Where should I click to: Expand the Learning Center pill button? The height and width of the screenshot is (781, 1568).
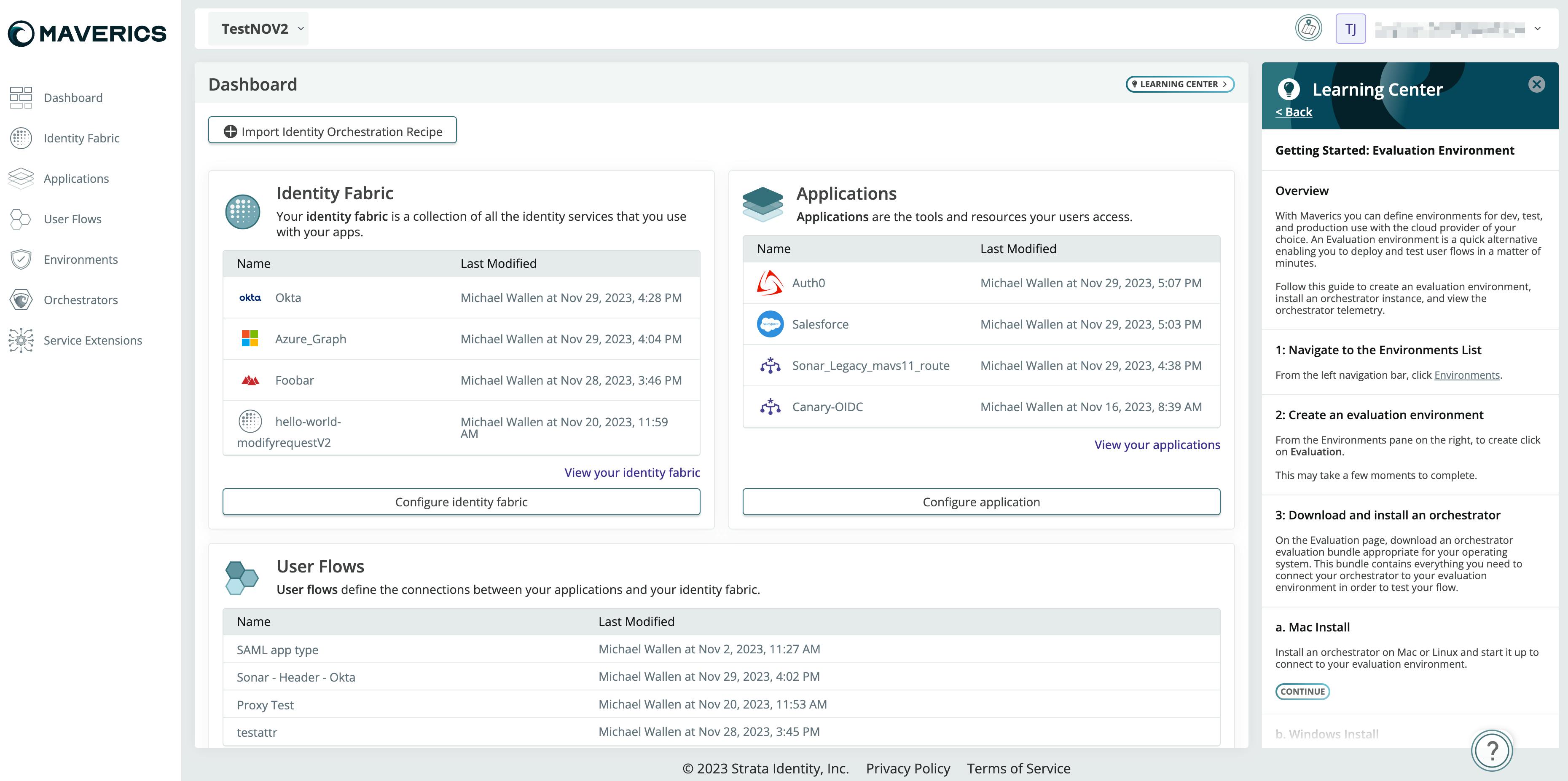click(x=1179, y=84)
